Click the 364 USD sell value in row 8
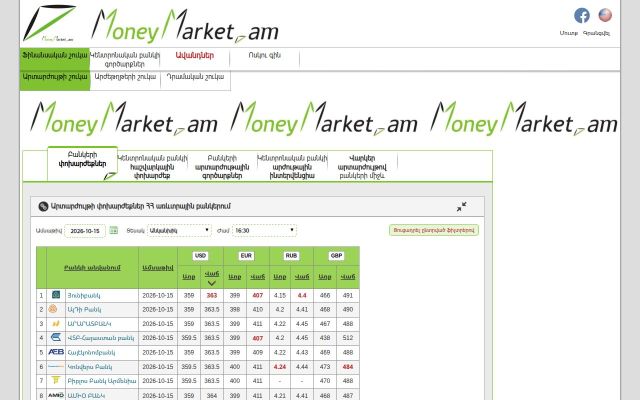 point(212,396)
